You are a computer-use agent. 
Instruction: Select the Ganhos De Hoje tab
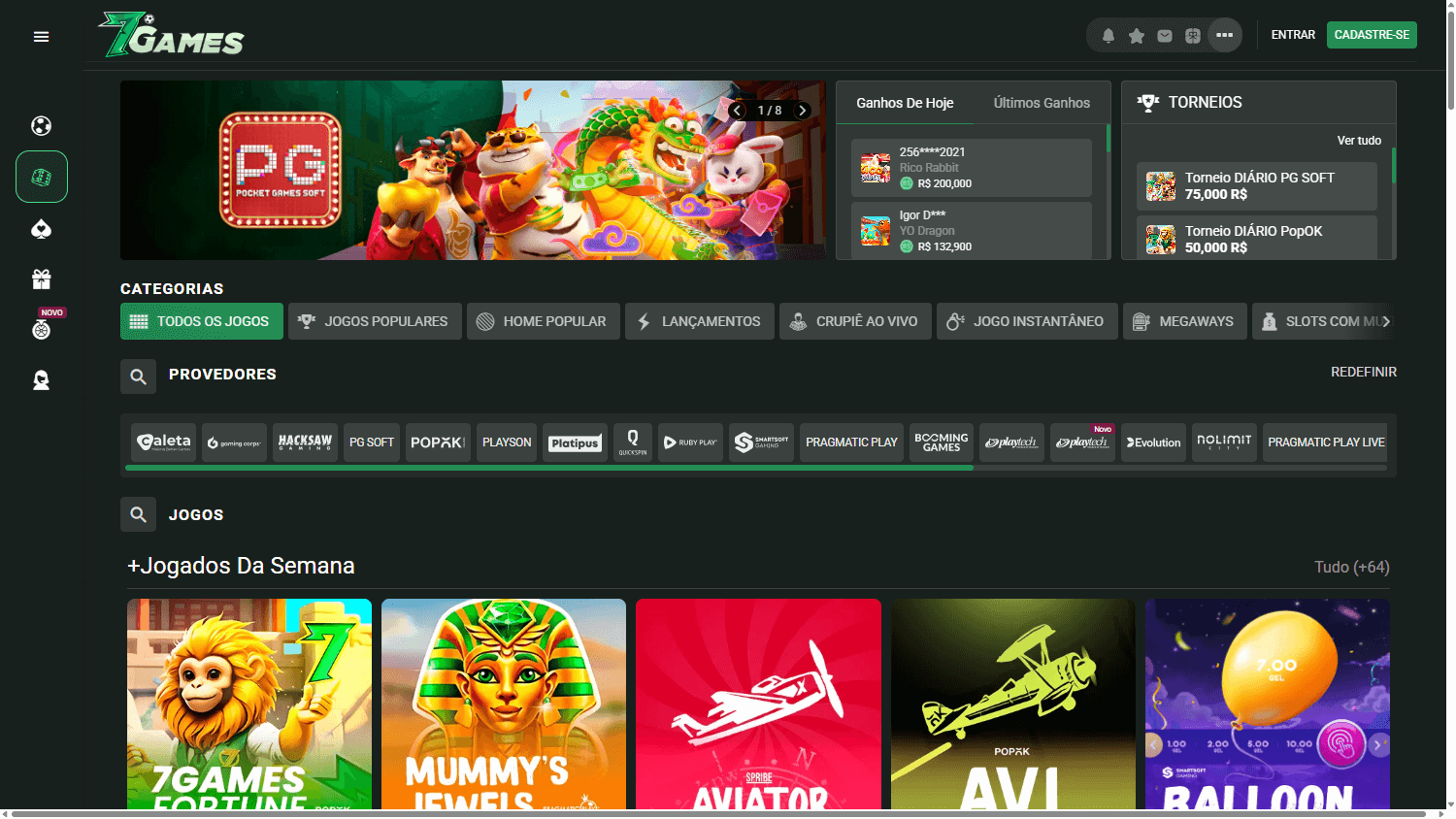[905, 101]
